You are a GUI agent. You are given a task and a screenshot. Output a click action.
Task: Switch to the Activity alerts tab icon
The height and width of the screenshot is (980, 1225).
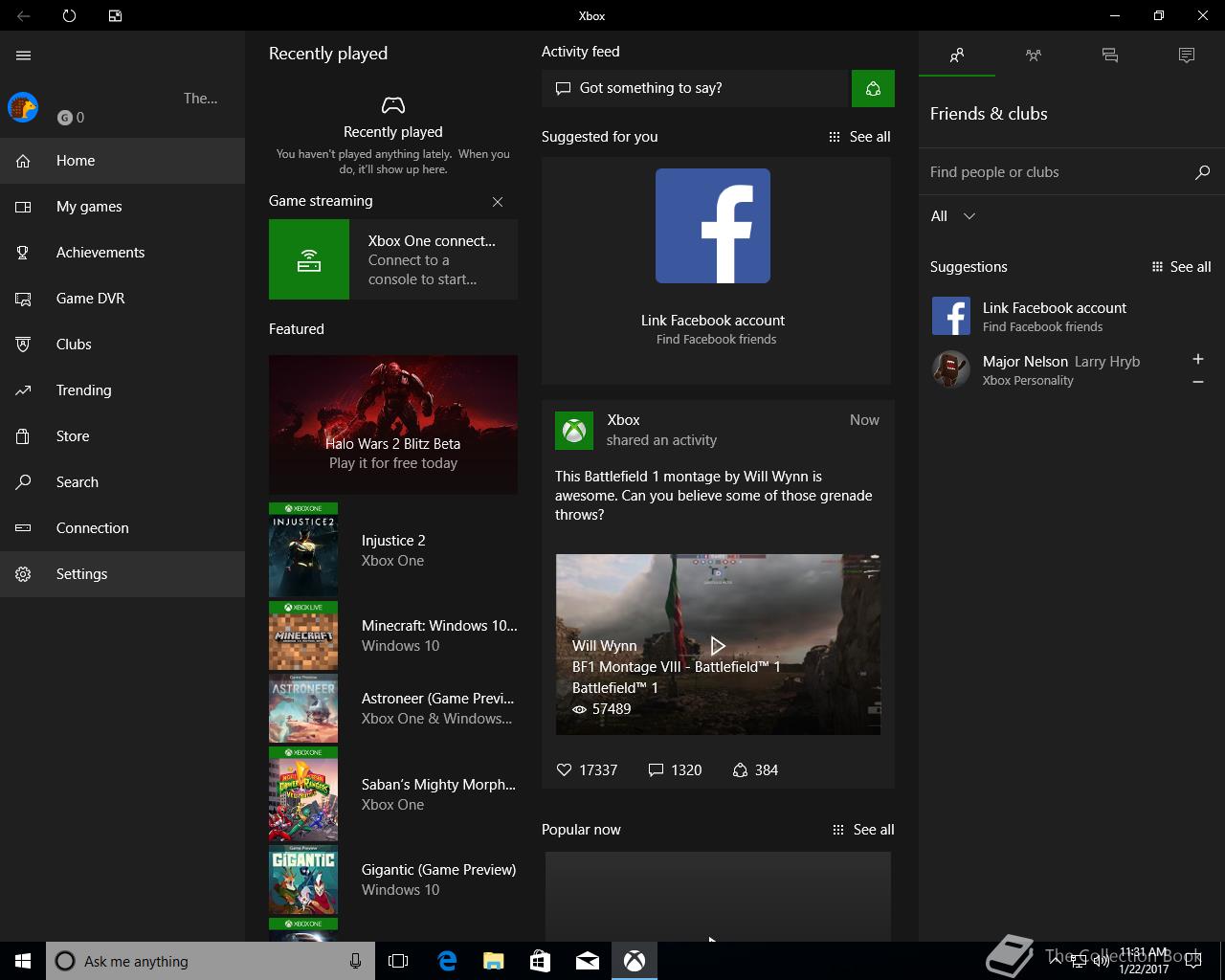(x=1187, y=56)
